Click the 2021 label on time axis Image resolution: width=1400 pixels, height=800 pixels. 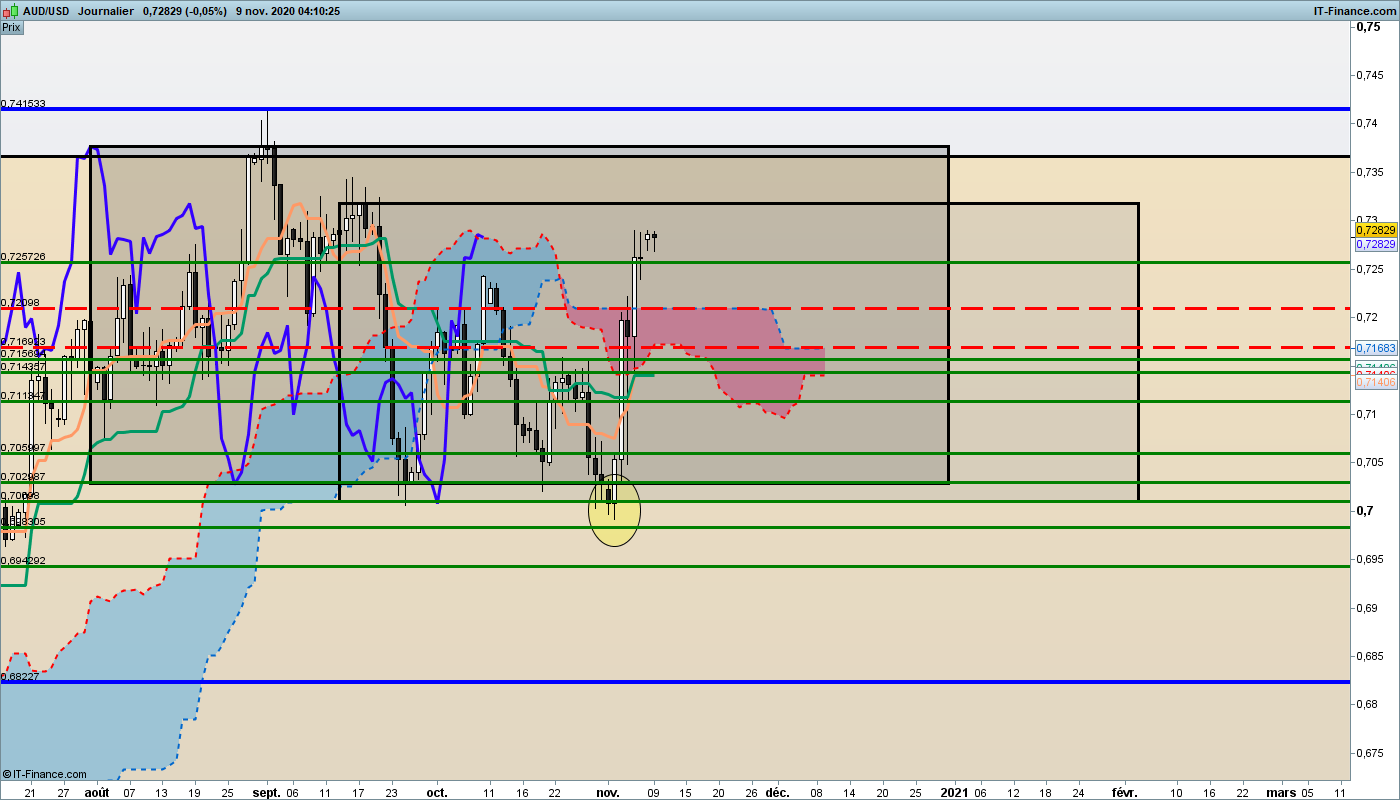956,792
